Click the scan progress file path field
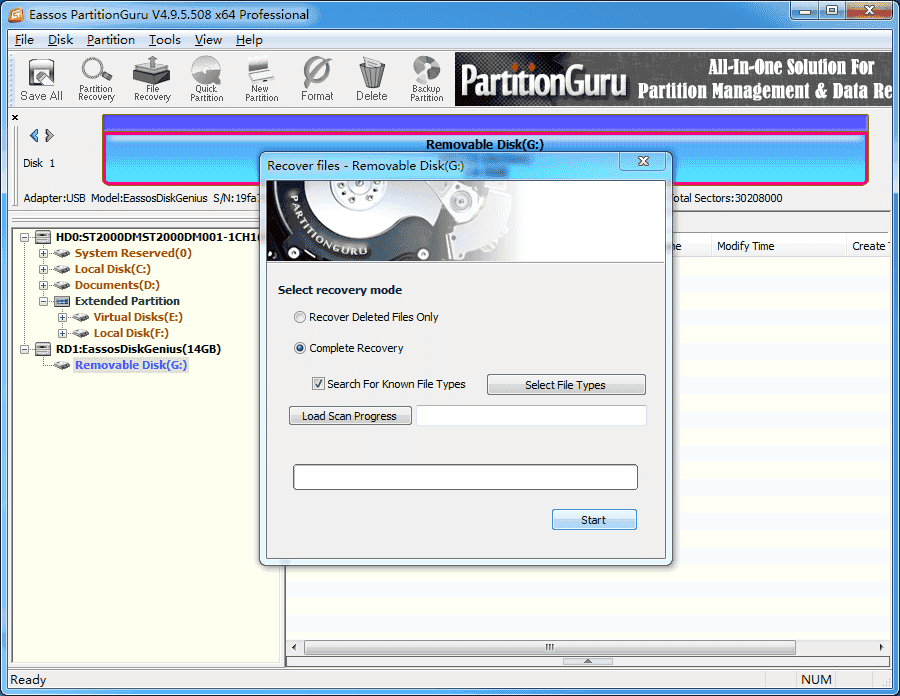The image size is (900, 696). [x=532, y=415]
